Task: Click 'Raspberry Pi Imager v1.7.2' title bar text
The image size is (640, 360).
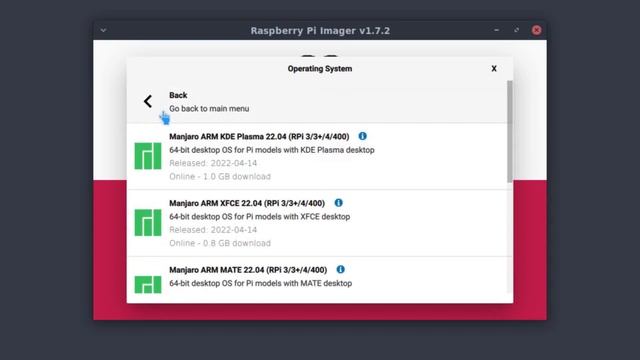Action: pos(320,31)
